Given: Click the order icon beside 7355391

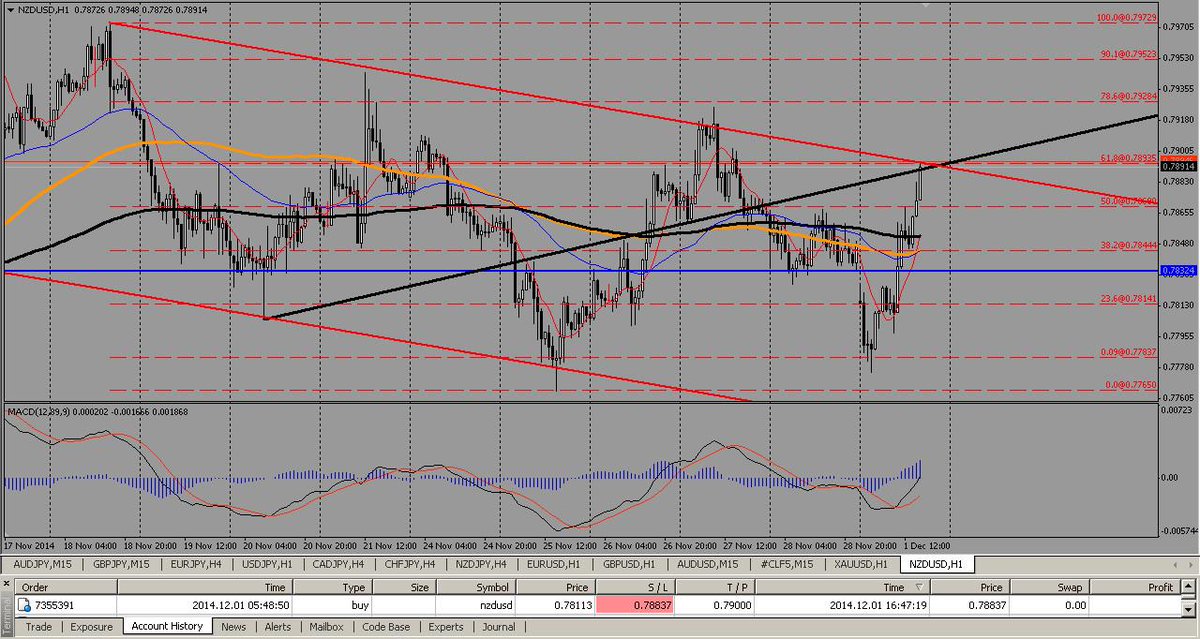Looking at the screenshot, I should coord(23,605).
